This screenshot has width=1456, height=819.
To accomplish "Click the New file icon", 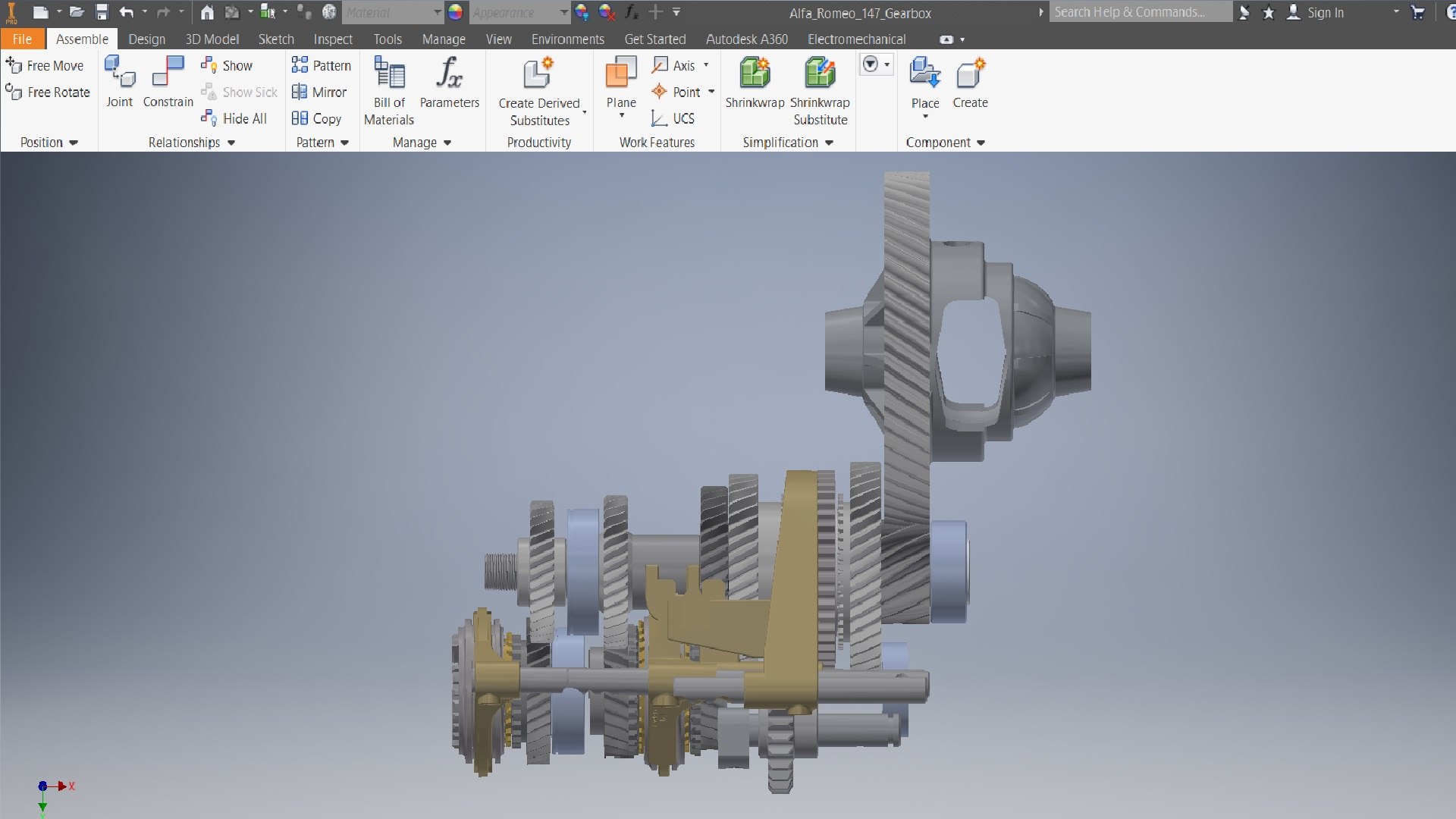I will 41,12.
